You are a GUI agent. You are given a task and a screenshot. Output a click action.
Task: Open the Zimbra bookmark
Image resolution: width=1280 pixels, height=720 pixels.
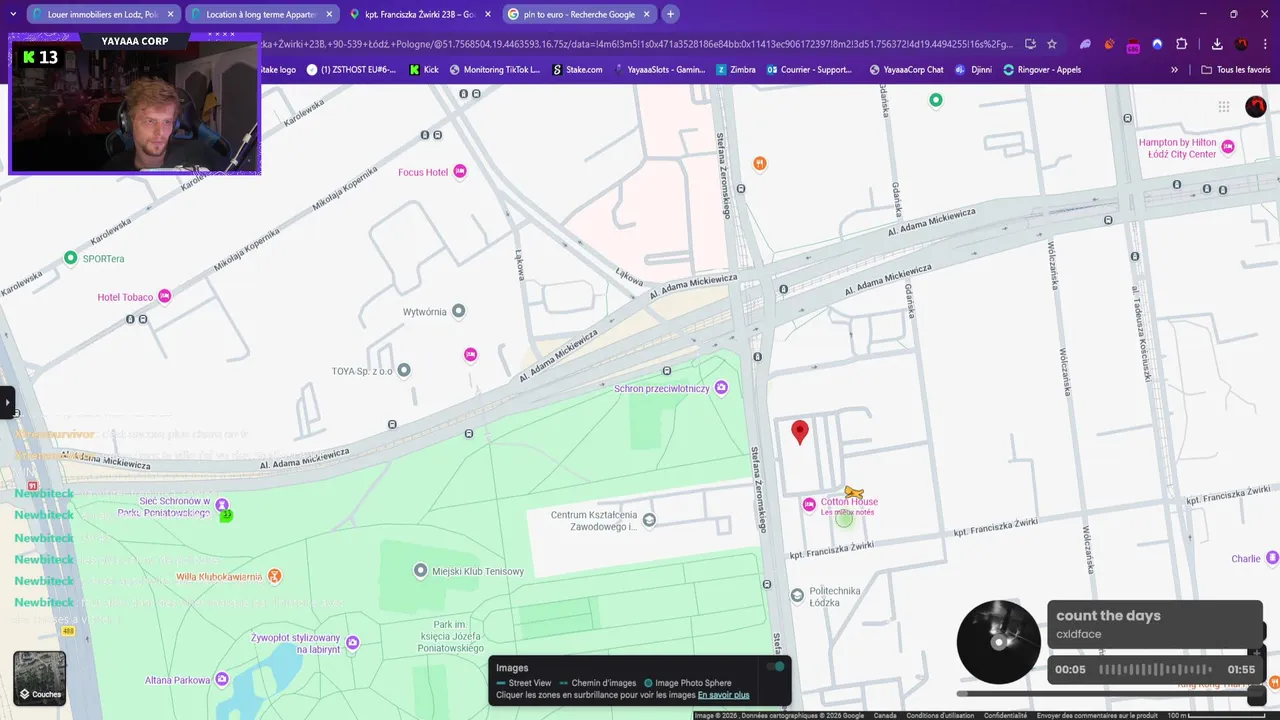[736, 70]
